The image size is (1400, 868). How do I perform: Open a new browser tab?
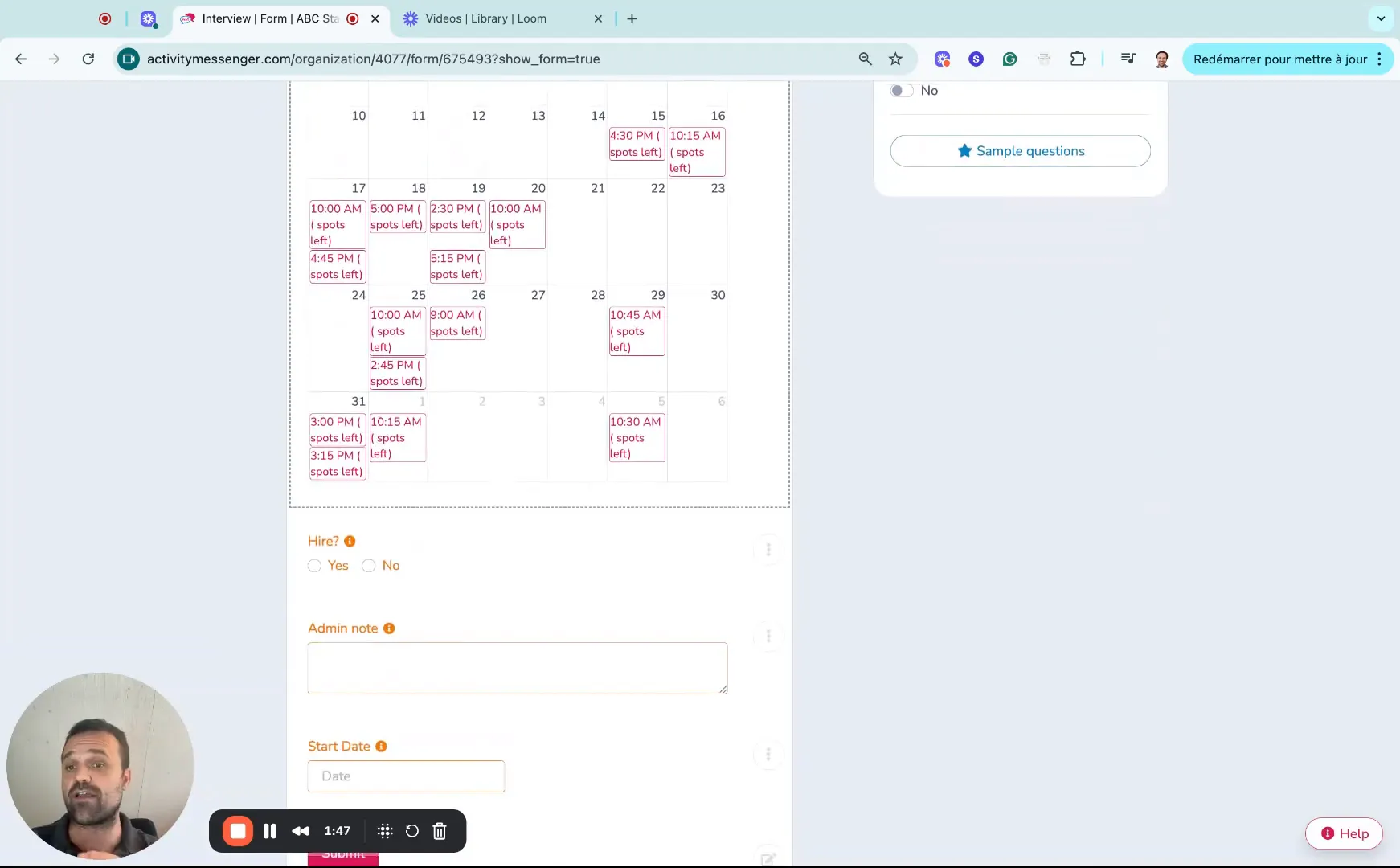pos(632,18)
